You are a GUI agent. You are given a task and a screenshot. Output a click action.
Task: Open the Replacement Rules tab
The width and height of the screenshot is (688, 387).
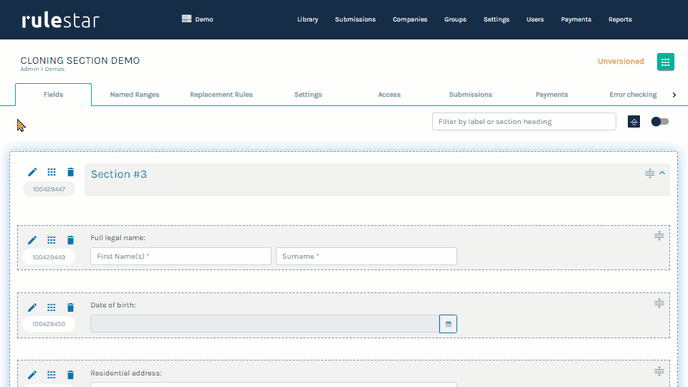tap(221, 94)
